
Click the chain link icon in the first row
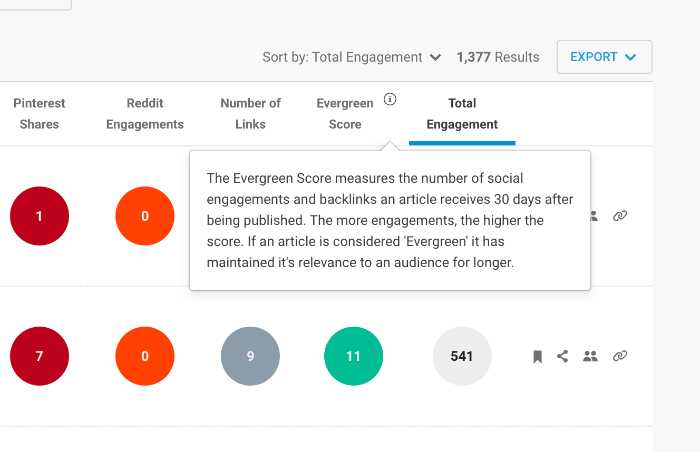(620, 216)
